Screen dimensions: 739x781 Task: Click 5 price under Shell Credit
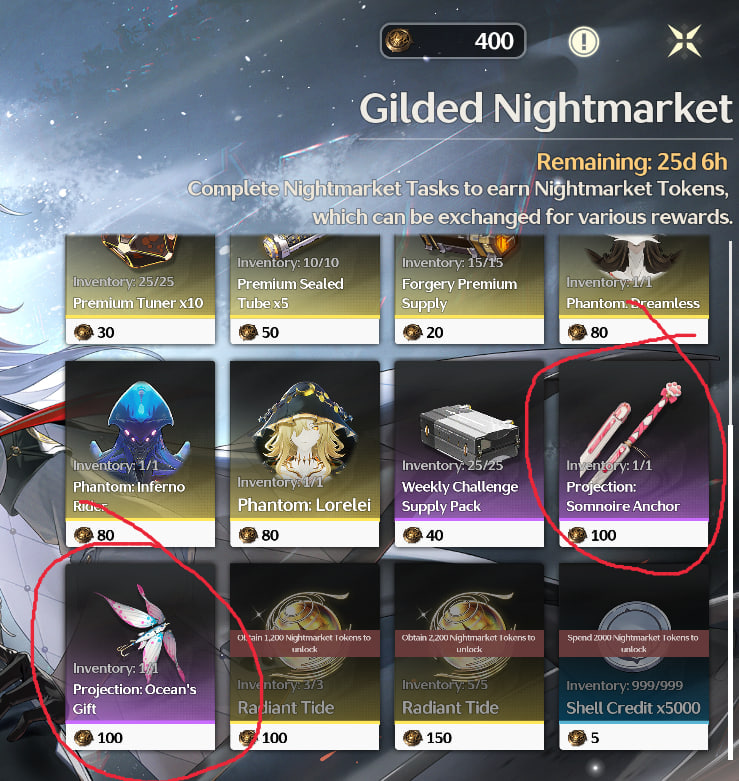point(595,738)
